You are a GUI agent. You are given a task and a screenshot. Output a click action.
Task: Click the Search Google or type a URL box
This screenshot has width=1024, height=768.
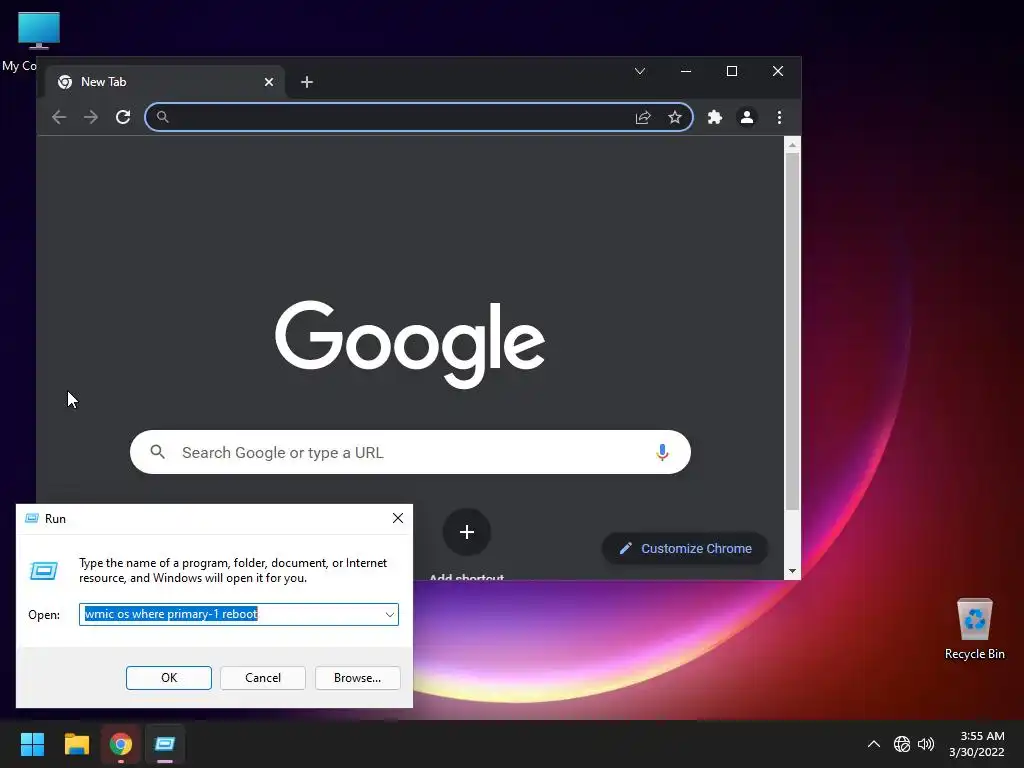[x=410, y=452]
